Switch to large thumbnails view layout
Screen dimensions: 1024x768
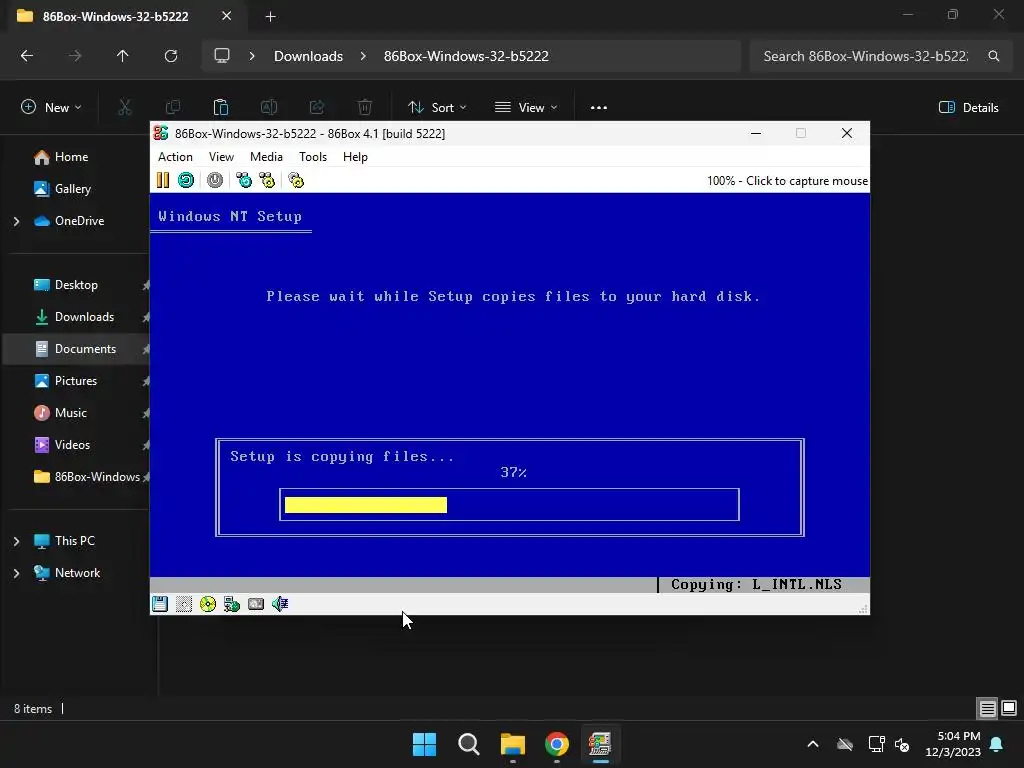point(1009,708)
